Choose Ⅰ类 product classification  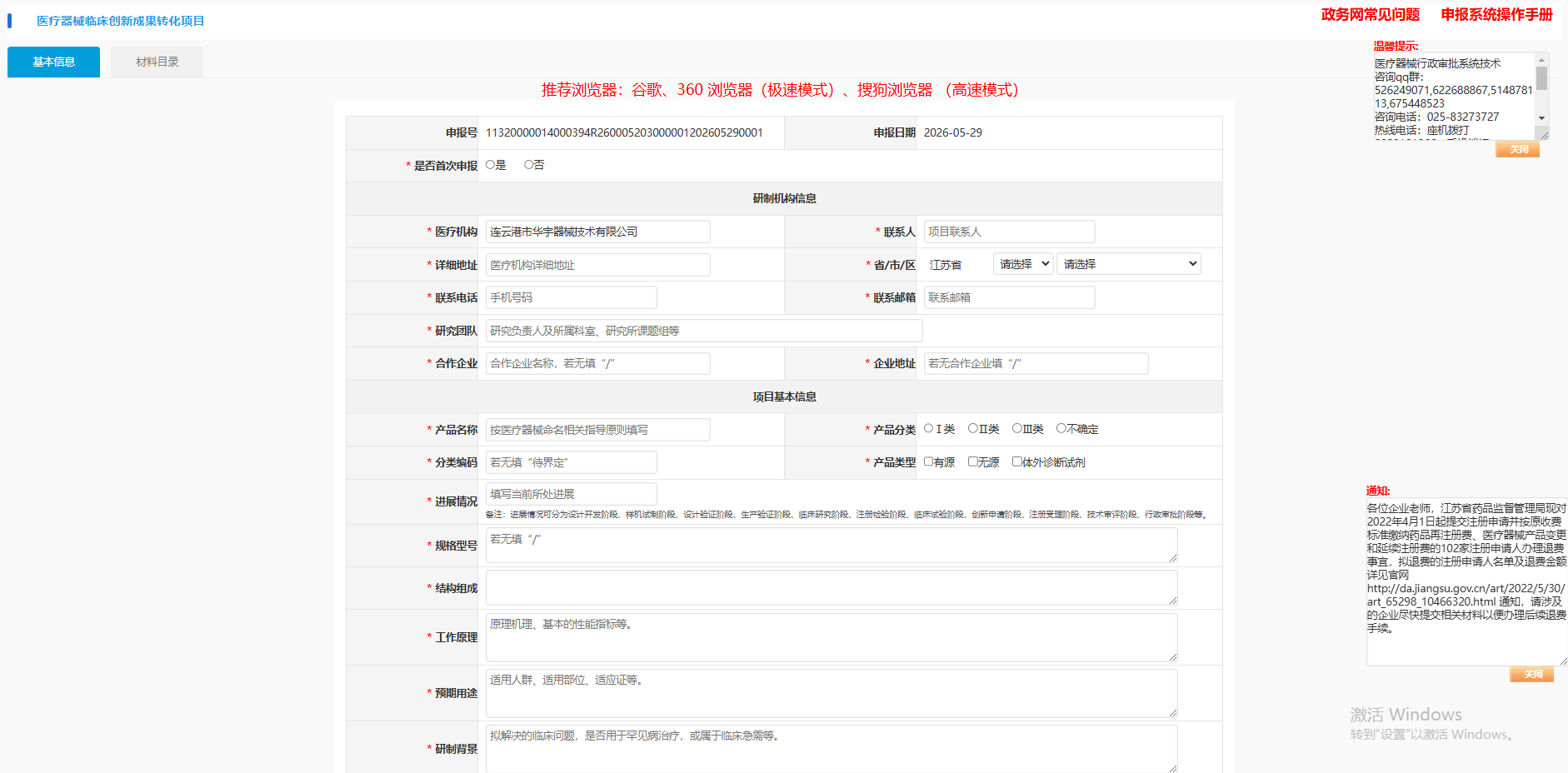tap(929, 429)
